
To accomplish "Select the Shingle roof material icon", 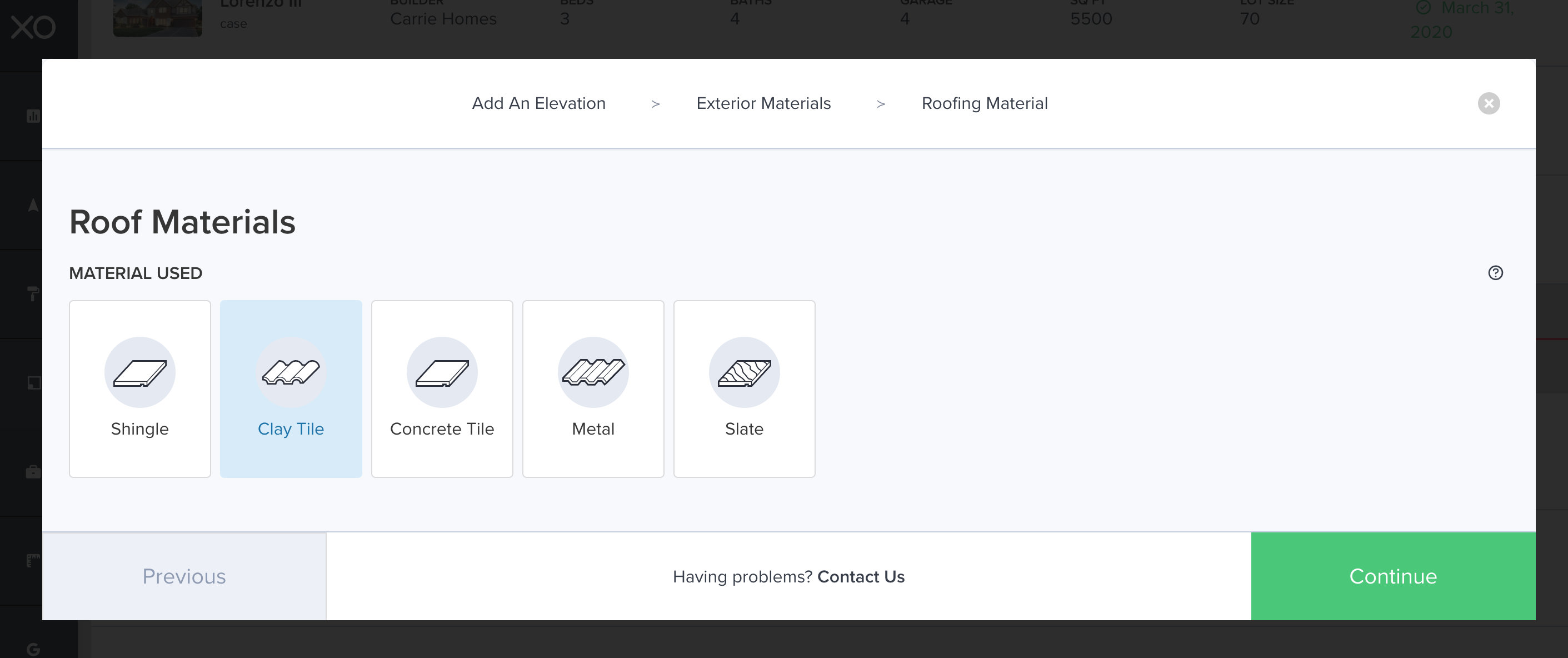I will coord(139,372).
